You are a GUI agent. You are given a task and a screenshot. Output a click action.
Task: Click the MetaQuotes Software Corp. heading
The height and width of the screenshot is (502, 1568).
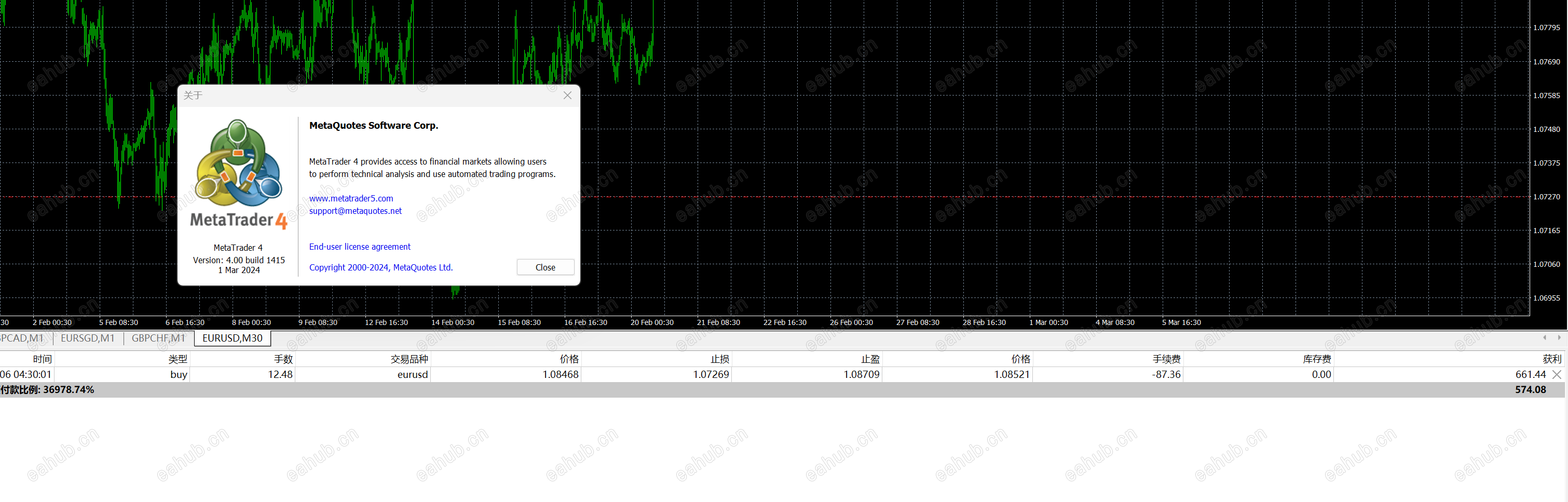[374, 126]
